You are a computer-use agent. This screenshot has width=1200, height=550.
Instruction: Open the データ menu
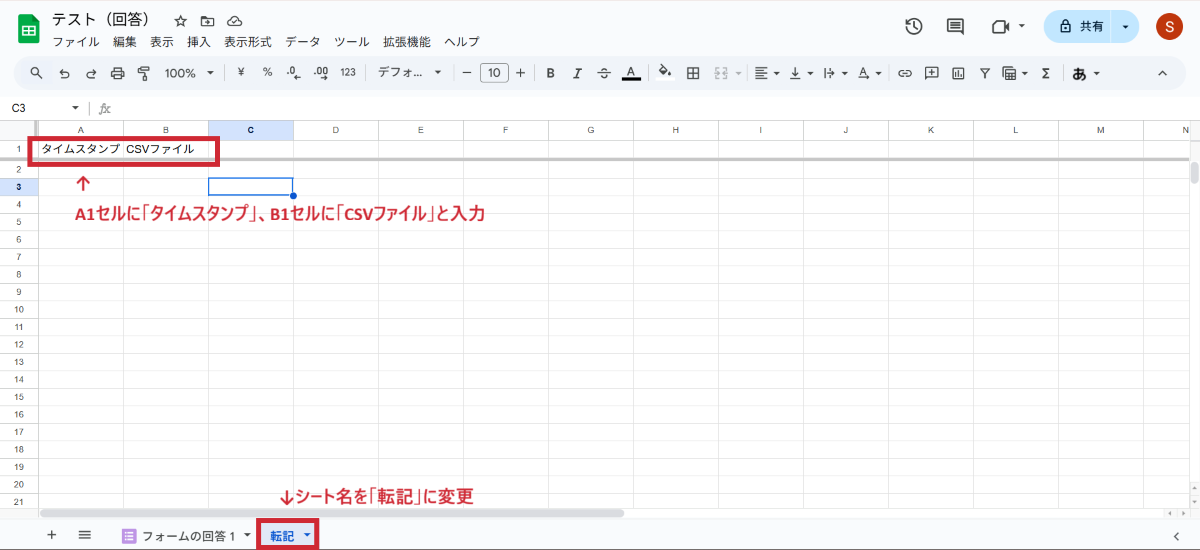303,42
